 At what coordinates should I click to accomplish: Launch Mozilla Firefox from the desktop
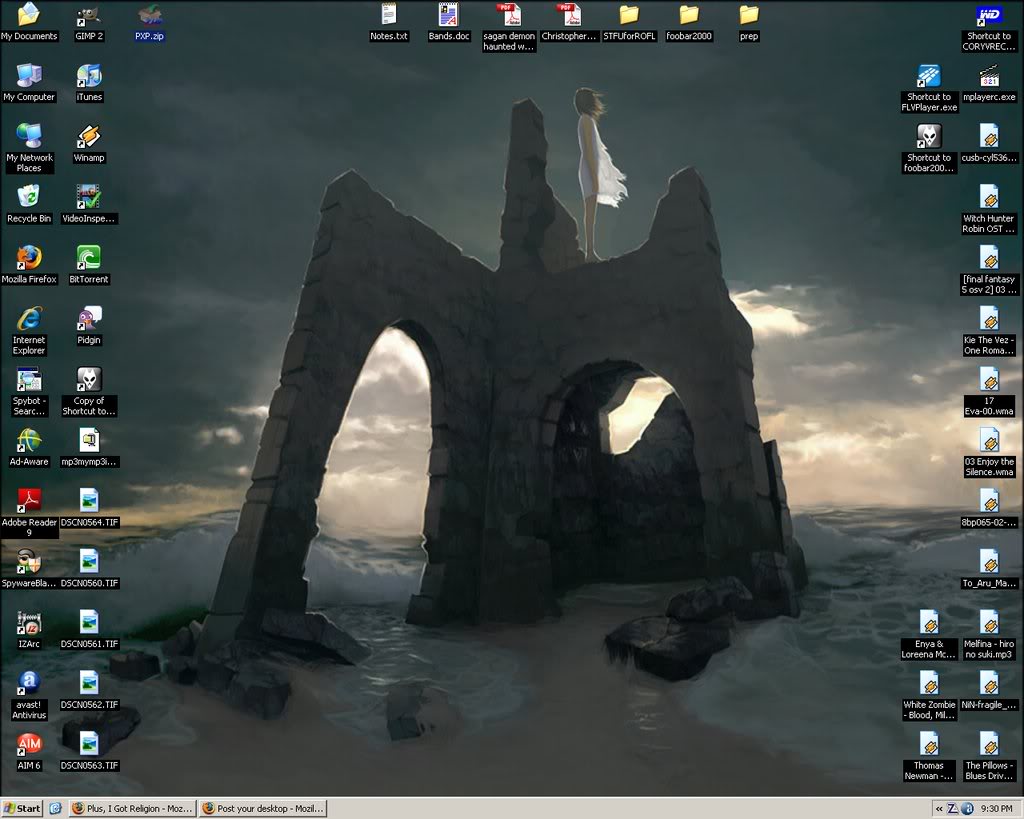pos(29,257)
